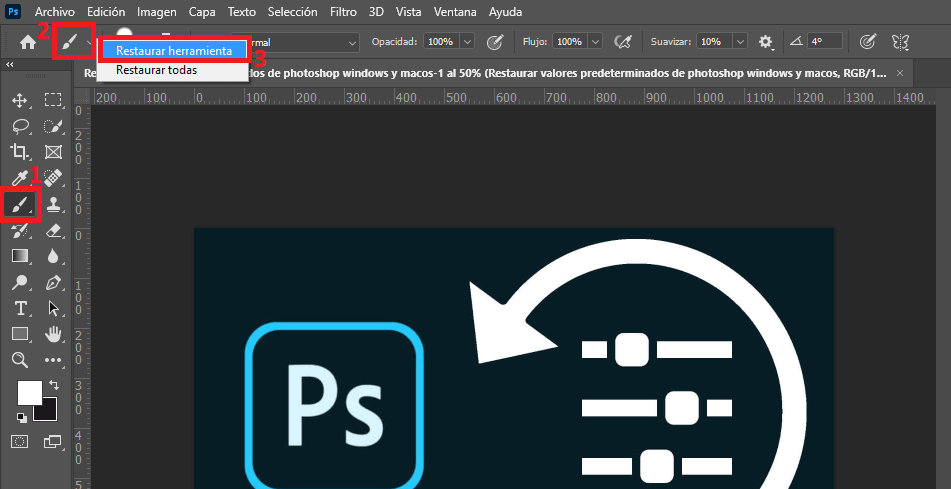951x489 pixels.
Task: Select the Move tool
Action: pos(20,100)
